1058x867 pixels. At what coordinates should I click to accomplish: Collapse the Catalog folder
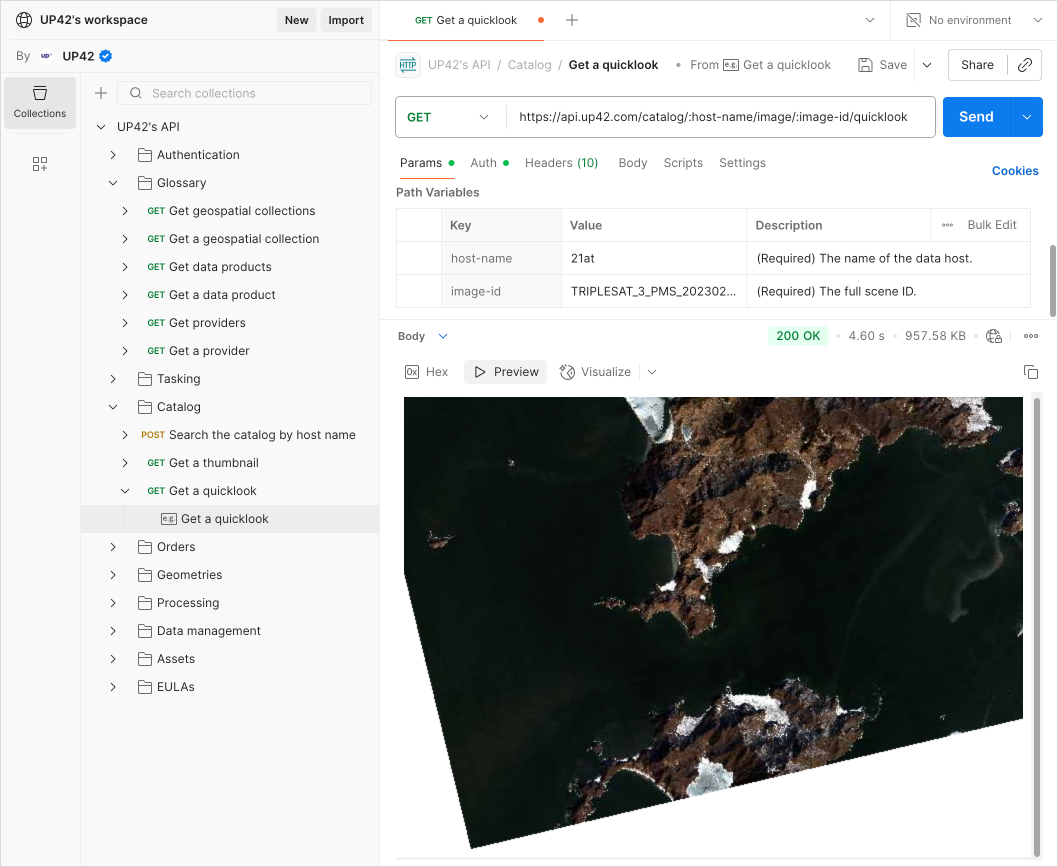(x=113, y=407)
